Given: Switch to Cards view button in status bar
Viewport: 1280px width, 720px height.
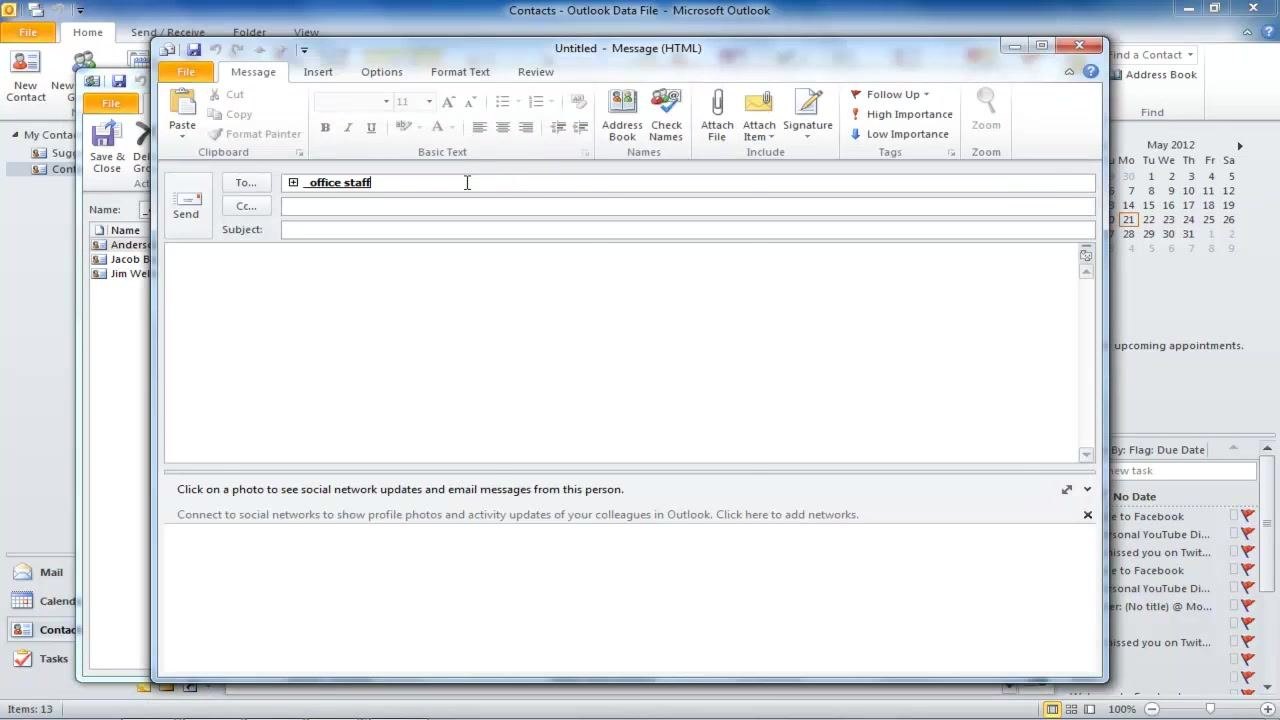Looking at the screenshot, I should 1072,709.
